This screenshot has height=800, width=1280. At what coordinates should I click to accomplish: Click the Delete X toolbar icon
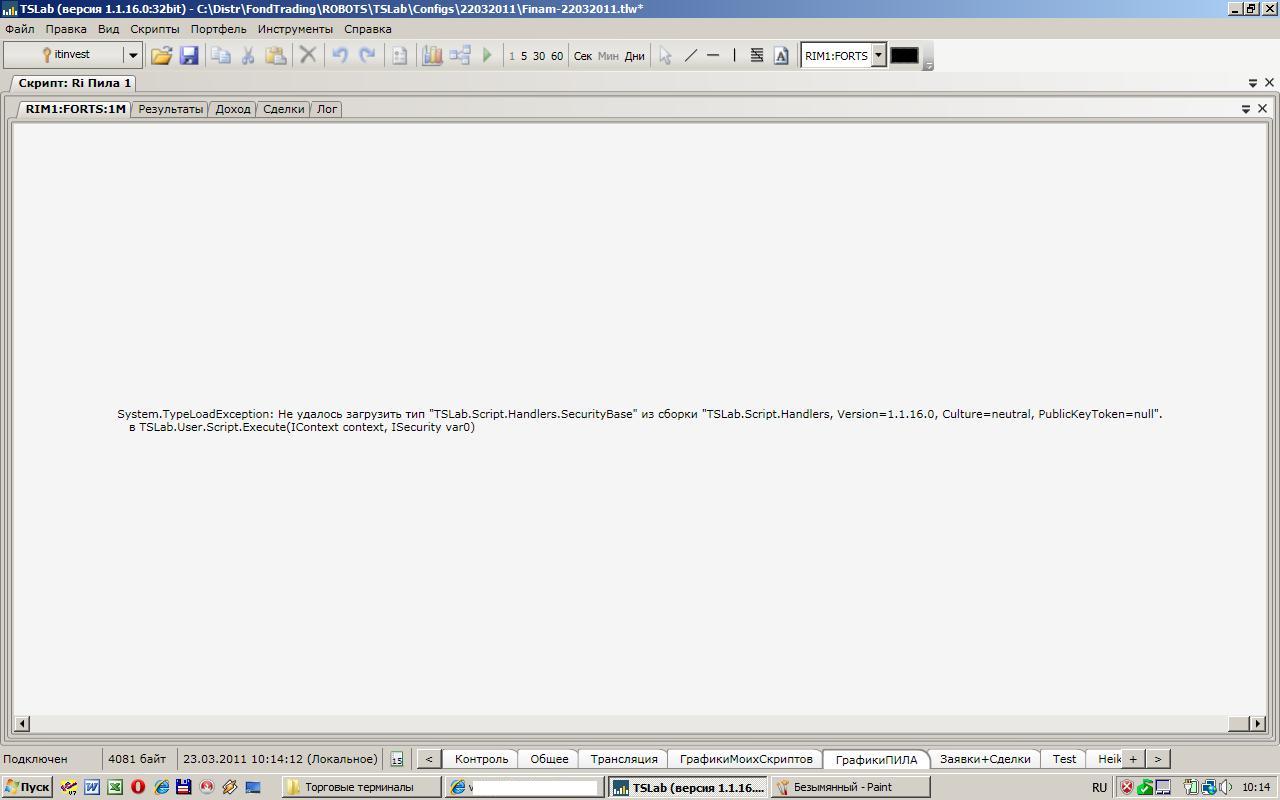[x=308, y=56]
